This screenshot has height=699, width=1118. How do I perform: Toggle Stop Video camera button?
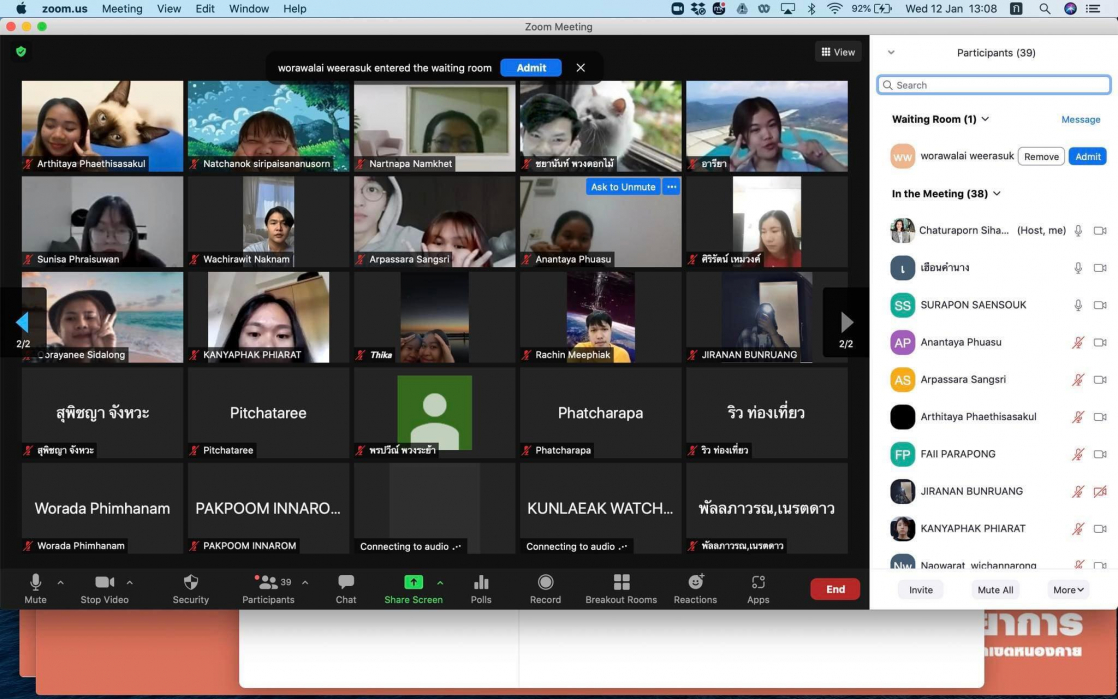coord(105,583)
